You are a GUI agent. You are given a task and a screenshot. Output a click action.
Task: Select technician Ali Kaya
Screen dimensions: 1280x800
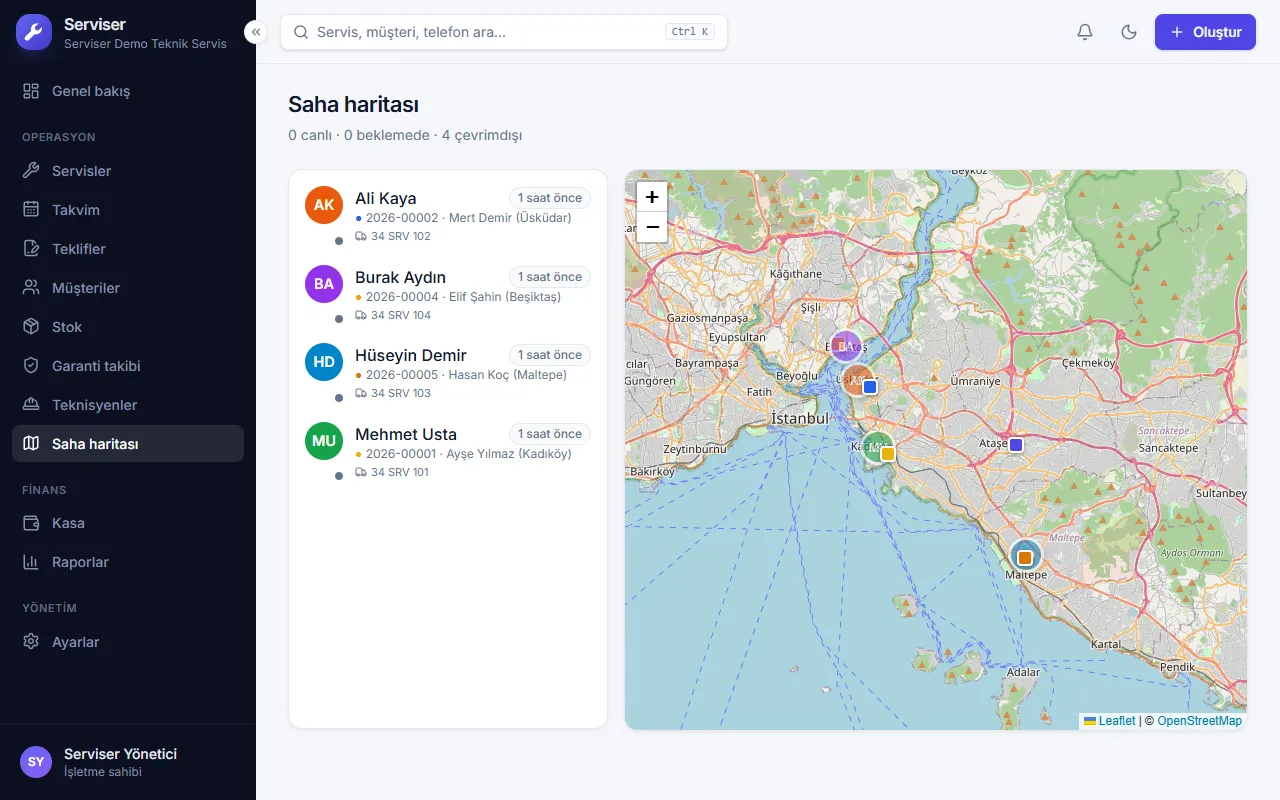(448, 216)
